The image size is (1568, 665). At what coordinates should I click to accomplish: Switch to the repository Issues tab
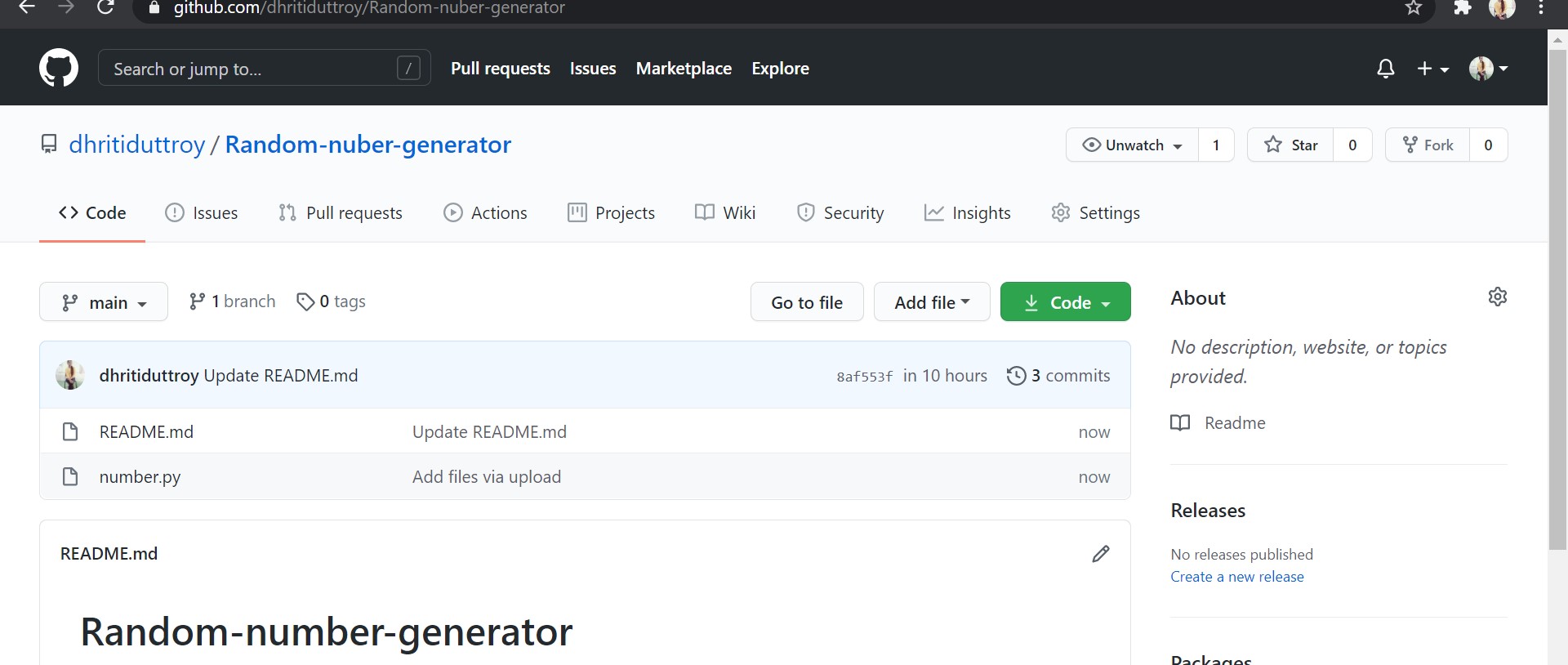[202, 213]
